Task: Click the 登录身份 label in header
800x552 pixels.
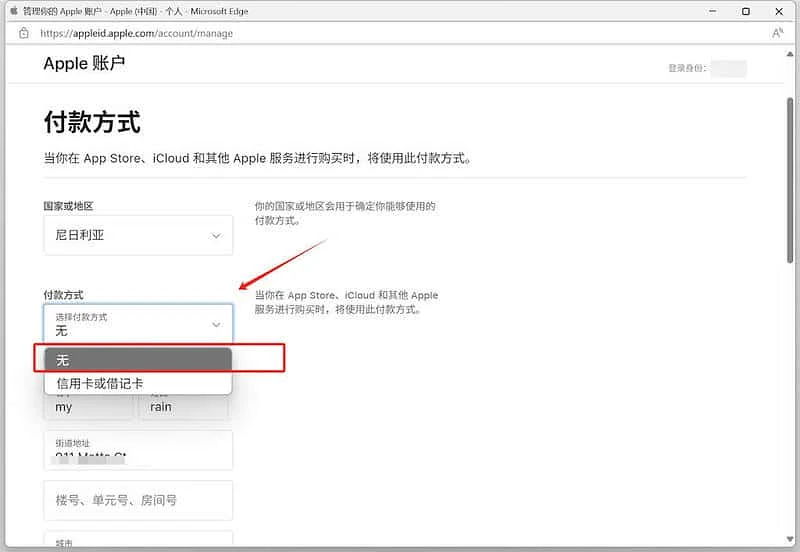Action: (x=687, y=68)
